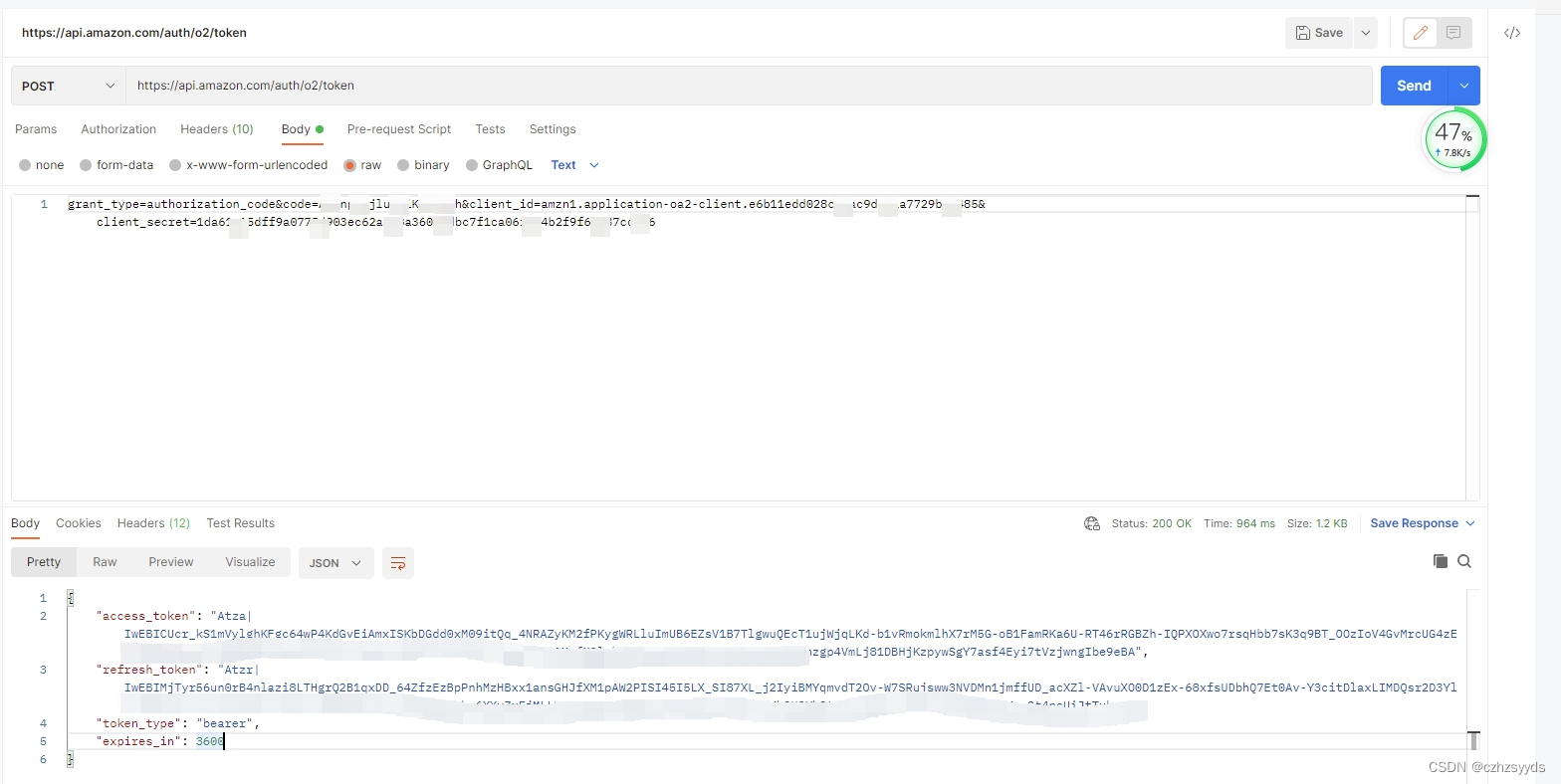Open the request Headers (10) tab
Image resolution: width=1561 pixels, height=784 pixels.
point(217,129)
